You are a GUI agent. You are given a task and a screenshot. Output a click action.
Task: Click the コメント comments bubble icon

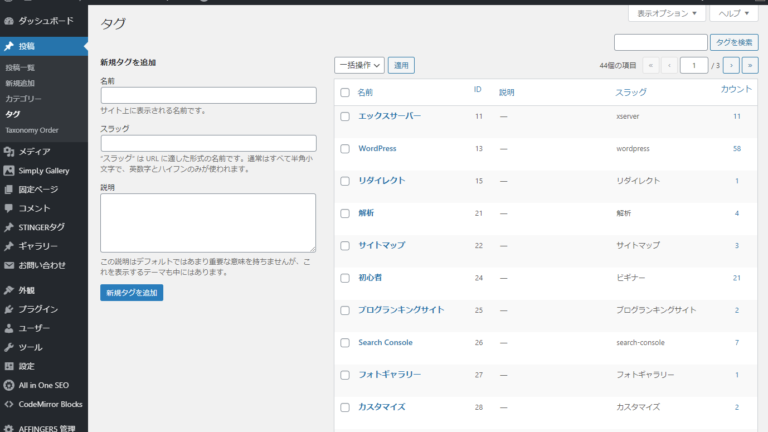9,208
